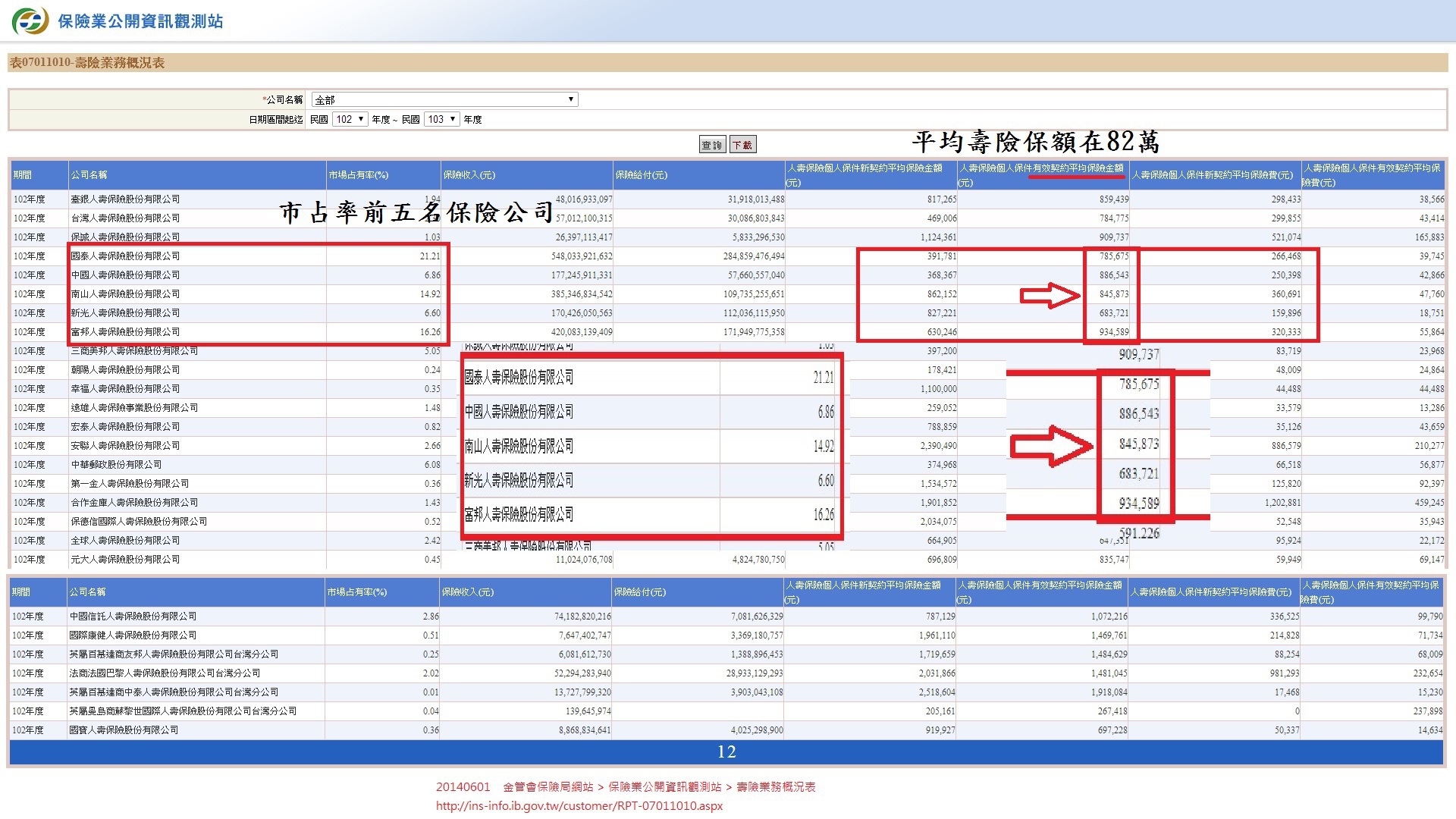Select the 富邦人壽保險股份有限公司 row
This screenshot has width=1456, height=819.
click(x=126, y=332)
